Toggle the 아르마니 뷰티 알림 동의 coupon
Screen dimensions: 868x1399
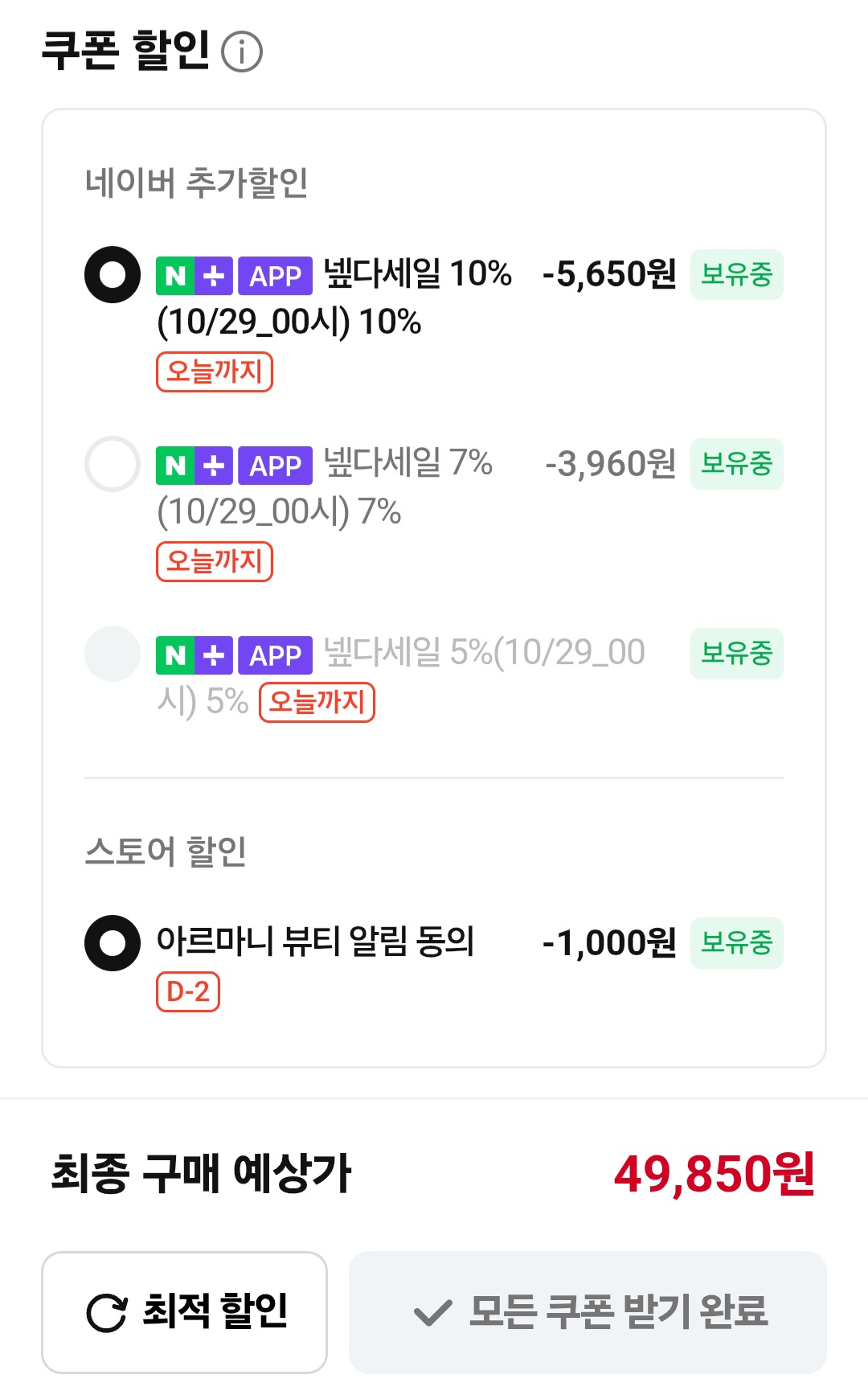coord(113,943)
